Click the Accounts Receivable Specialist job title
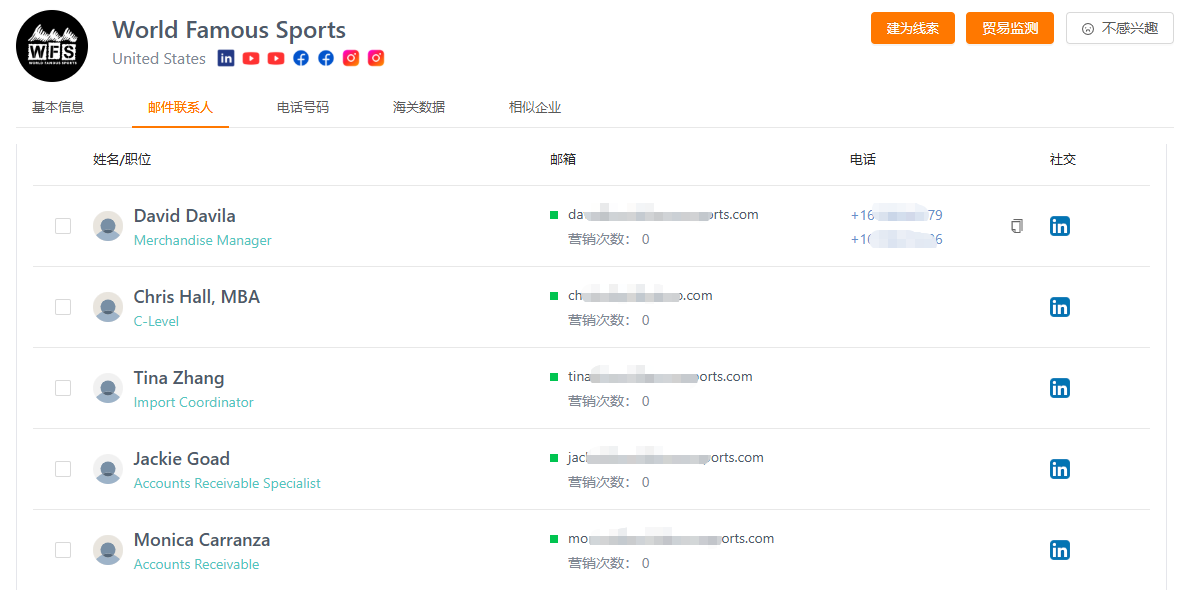1186x590 pixels. [x=227, y=483]
